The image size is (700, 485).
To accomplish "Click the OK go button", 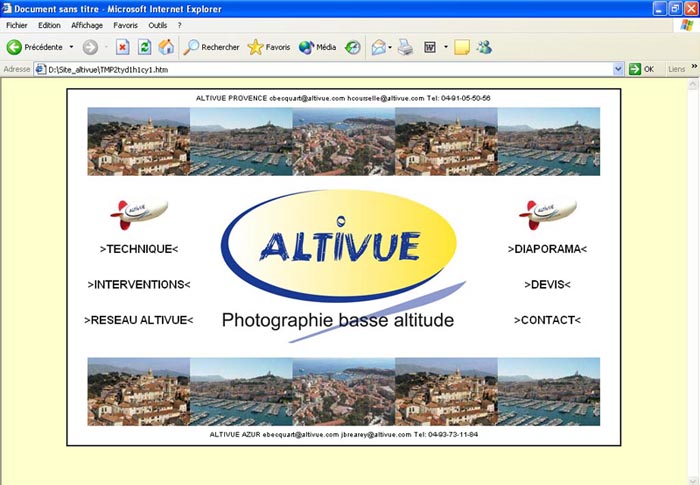I will click(642, 69).
